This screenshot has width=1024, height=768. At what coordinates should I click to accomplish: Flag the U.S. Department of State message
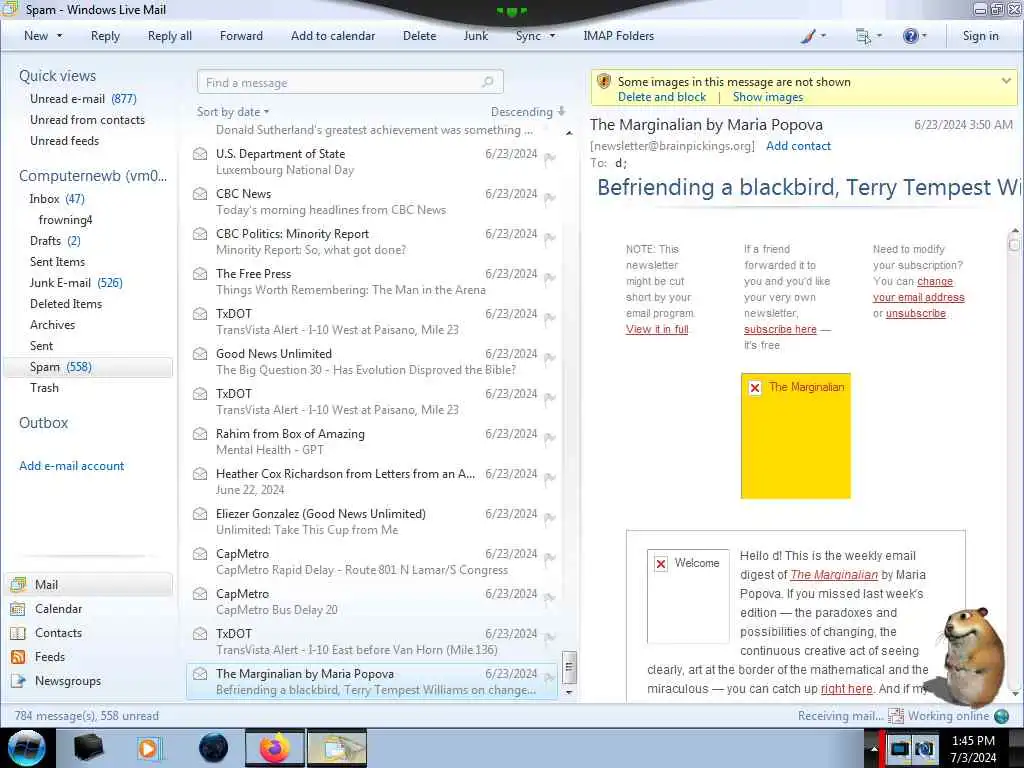point(549,158)
